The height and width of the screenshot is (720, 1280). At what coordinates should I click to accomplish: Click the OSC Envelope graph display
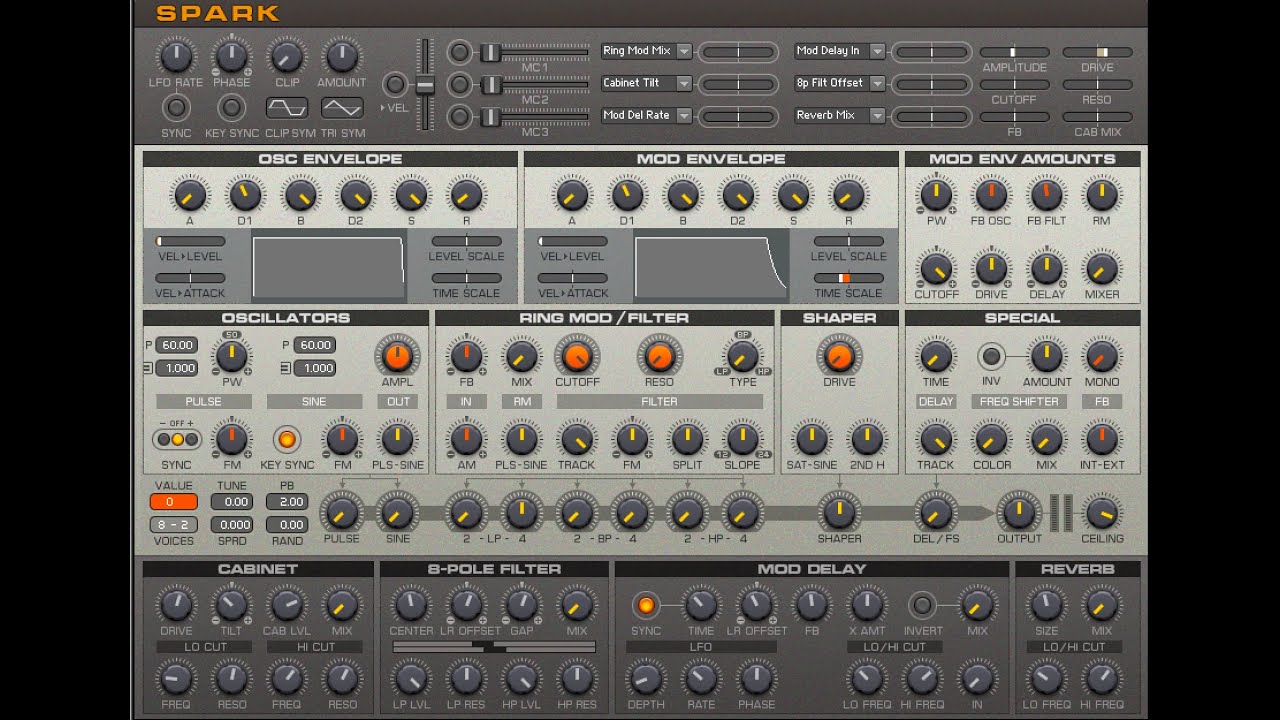tap(328, 267)
